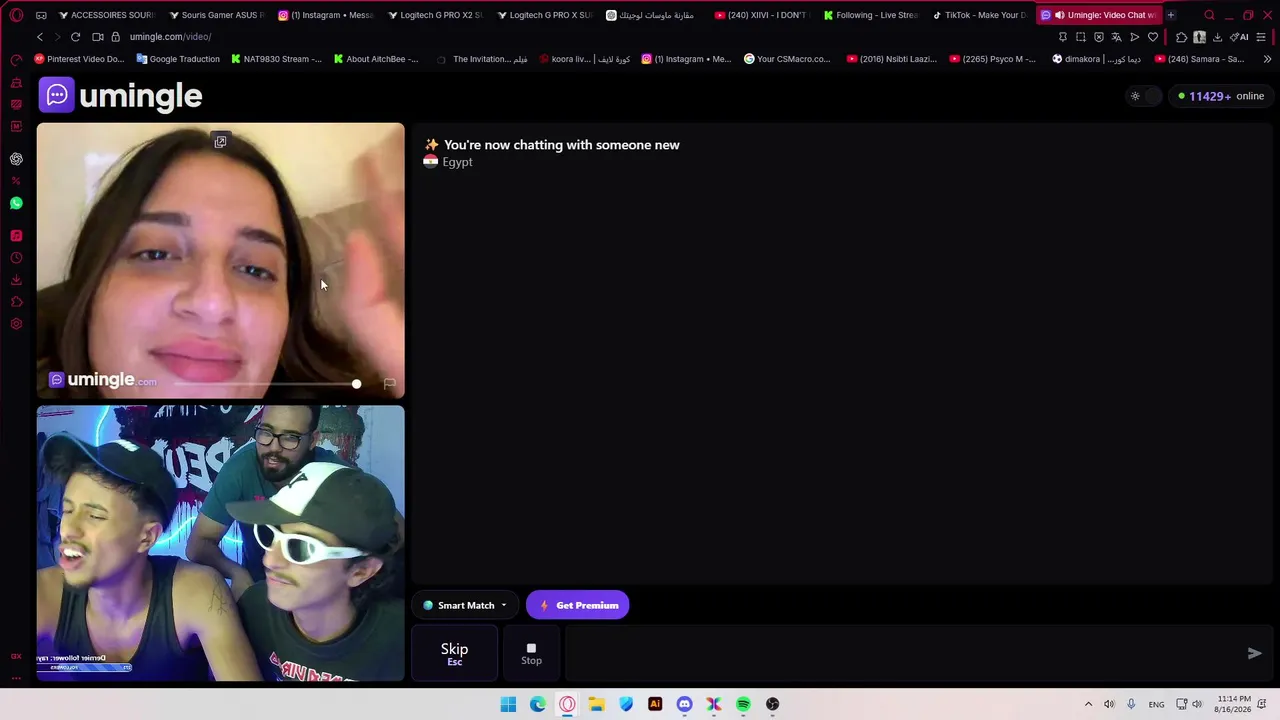Open the Opera AI assistant button
Image resolution: width=1280 pixels, height=720 pixels.
[1241, 37]
